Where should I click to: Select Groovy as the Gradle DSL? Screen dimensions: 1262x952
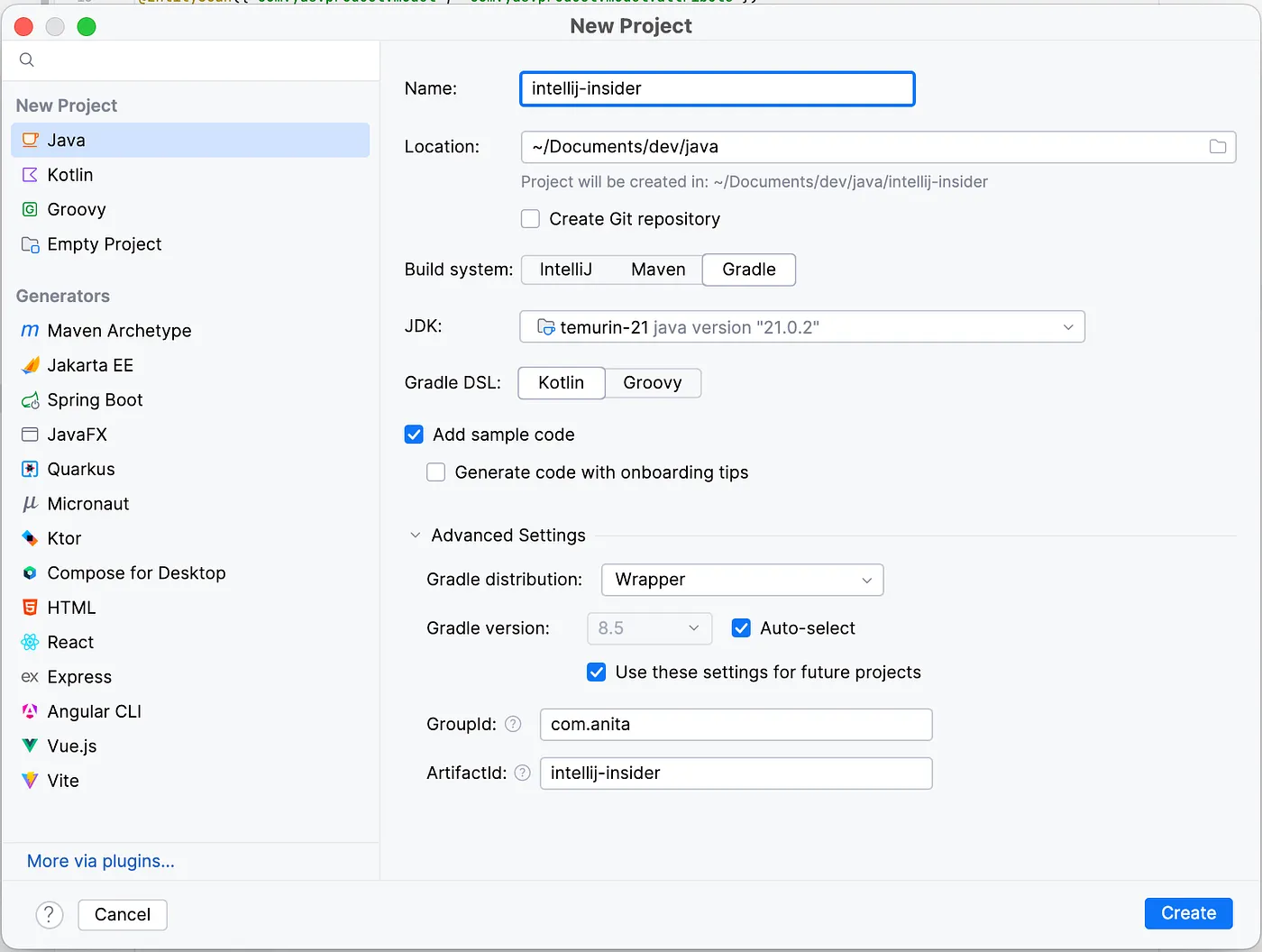[653, 382]
